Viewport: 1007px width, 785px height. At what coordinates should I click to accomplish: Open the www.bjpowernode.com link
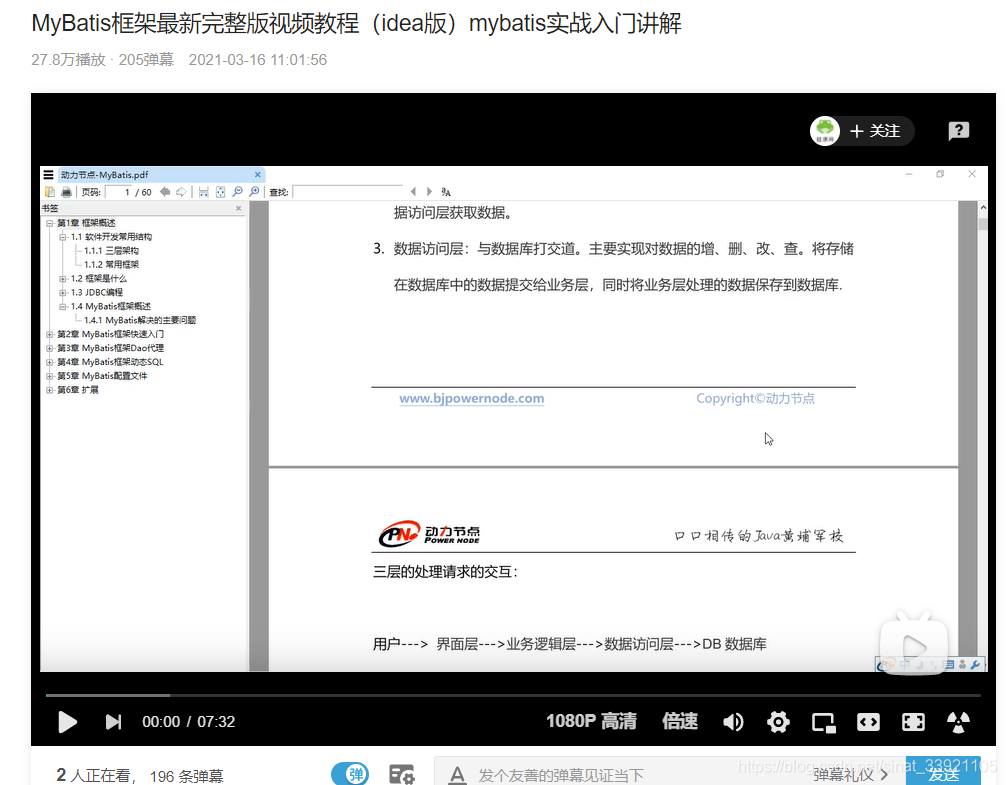tap(471, 398)
